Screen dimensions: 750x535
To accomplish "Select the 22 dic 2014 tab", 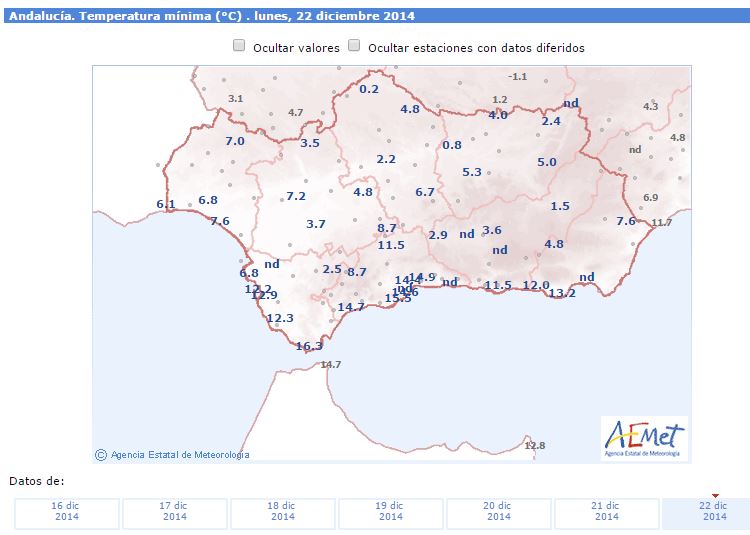I will tap(714, 513).
